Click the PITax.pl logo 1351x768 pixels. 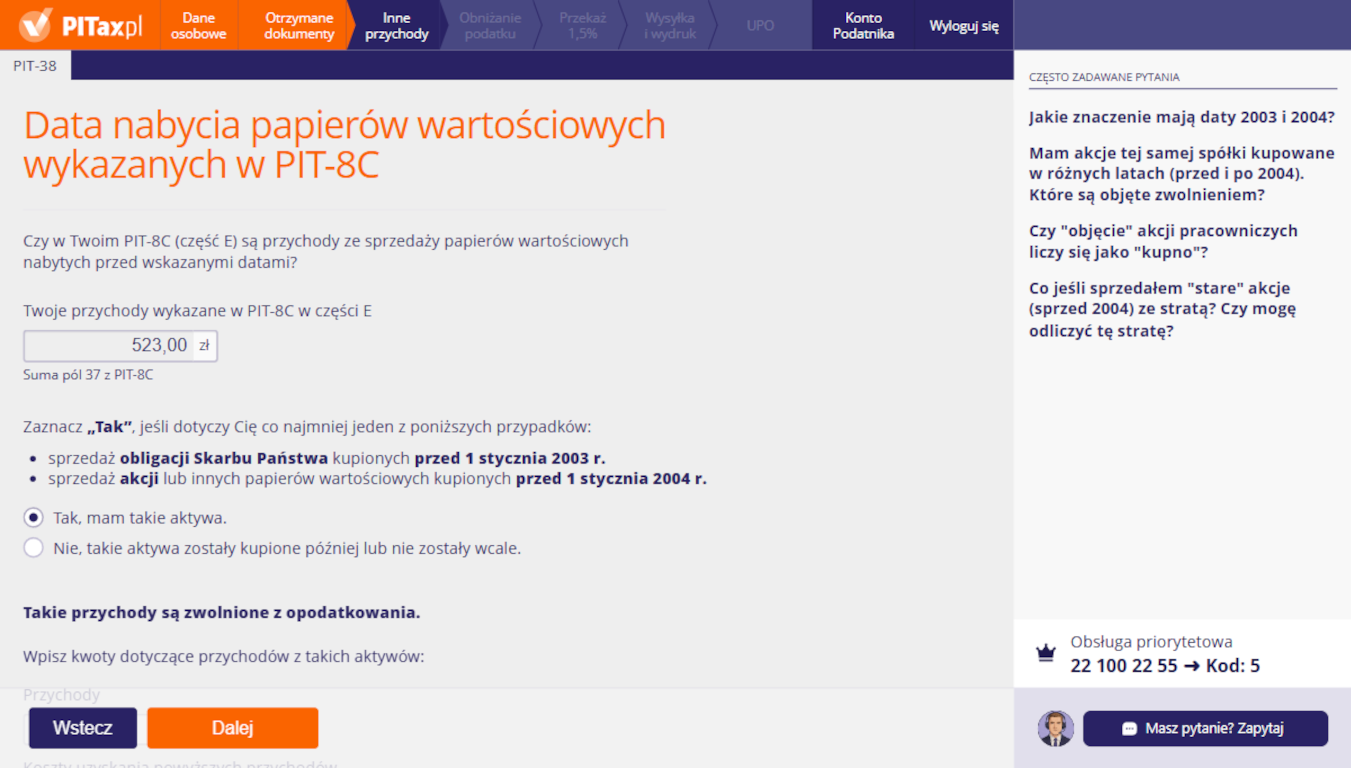click(x=80, y=25)
